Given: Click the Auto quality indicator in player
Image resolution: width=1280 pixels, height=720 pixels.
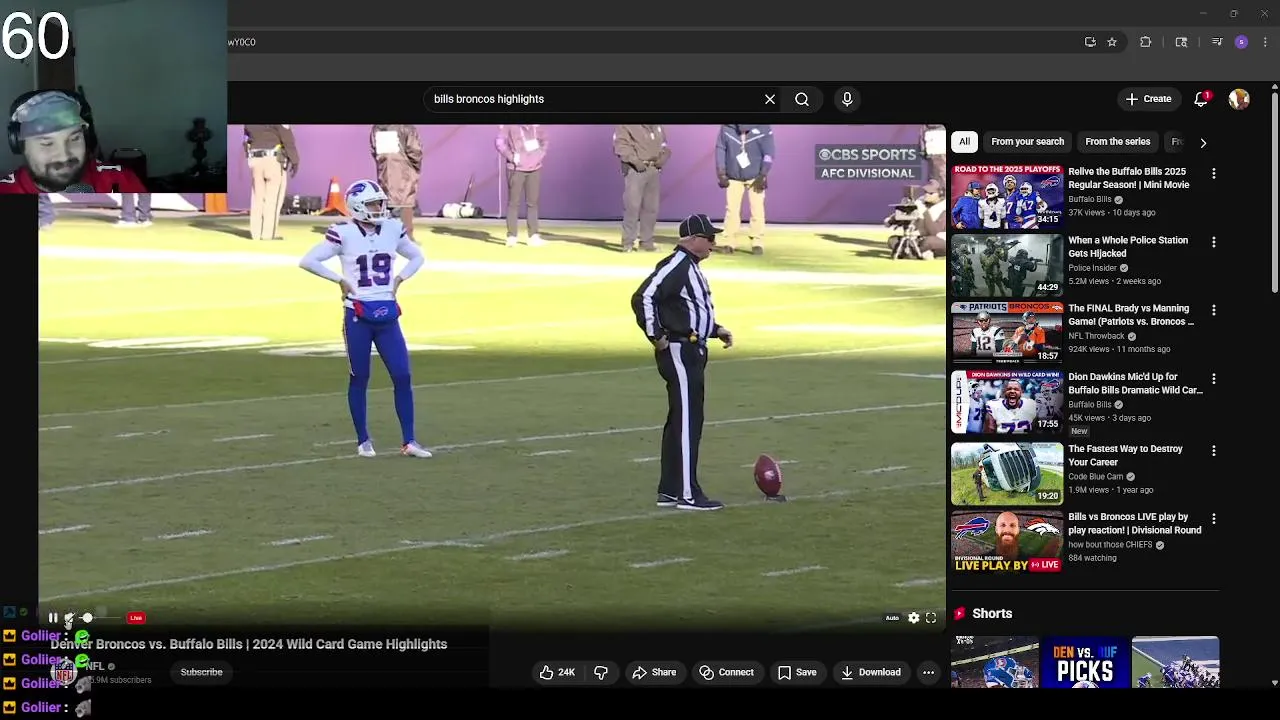Looking at the screenshot, I should 892,618.
